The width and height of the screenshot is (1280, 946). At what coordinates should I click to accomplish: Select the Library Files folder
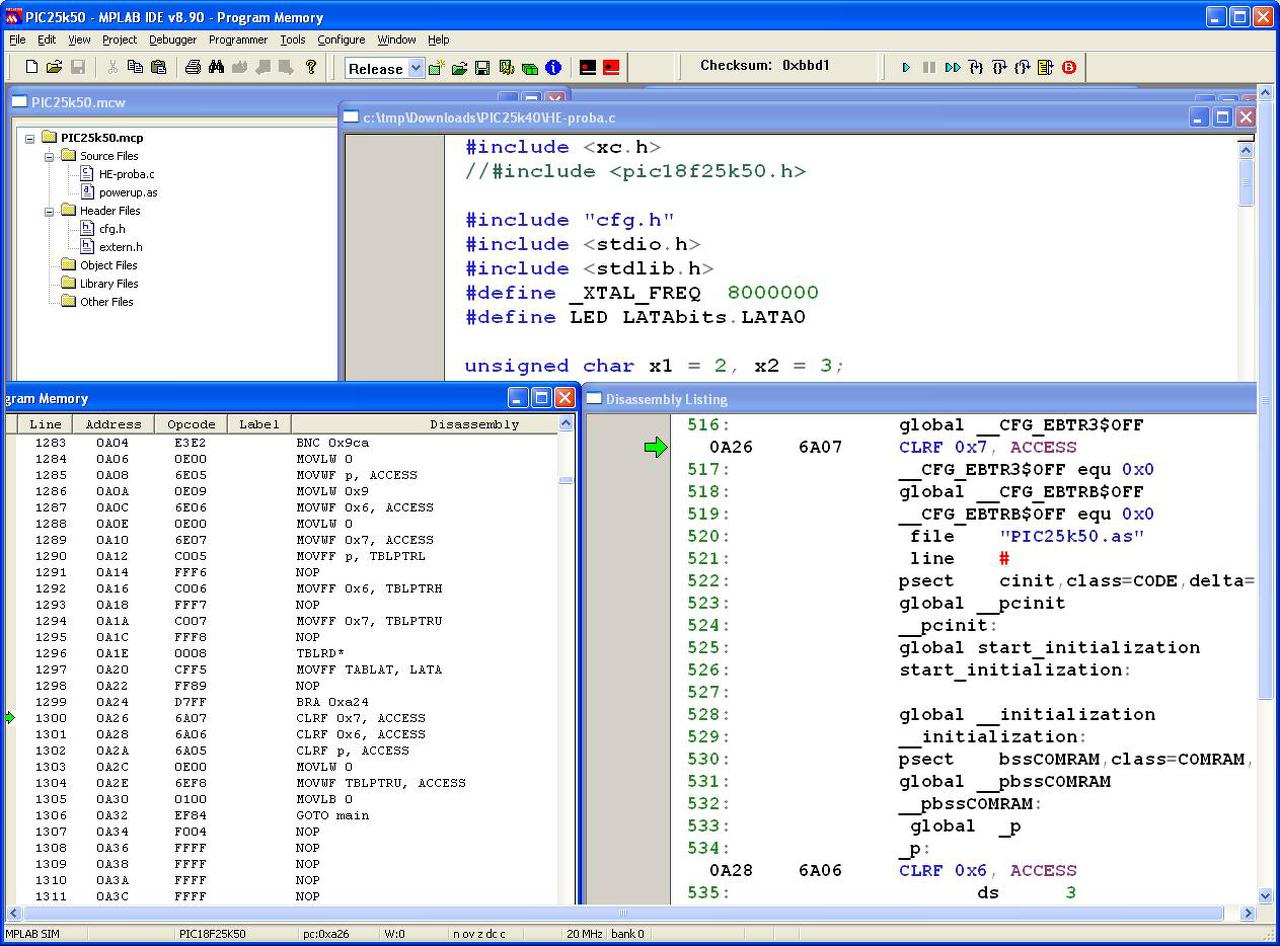click(x=109, y=283)
